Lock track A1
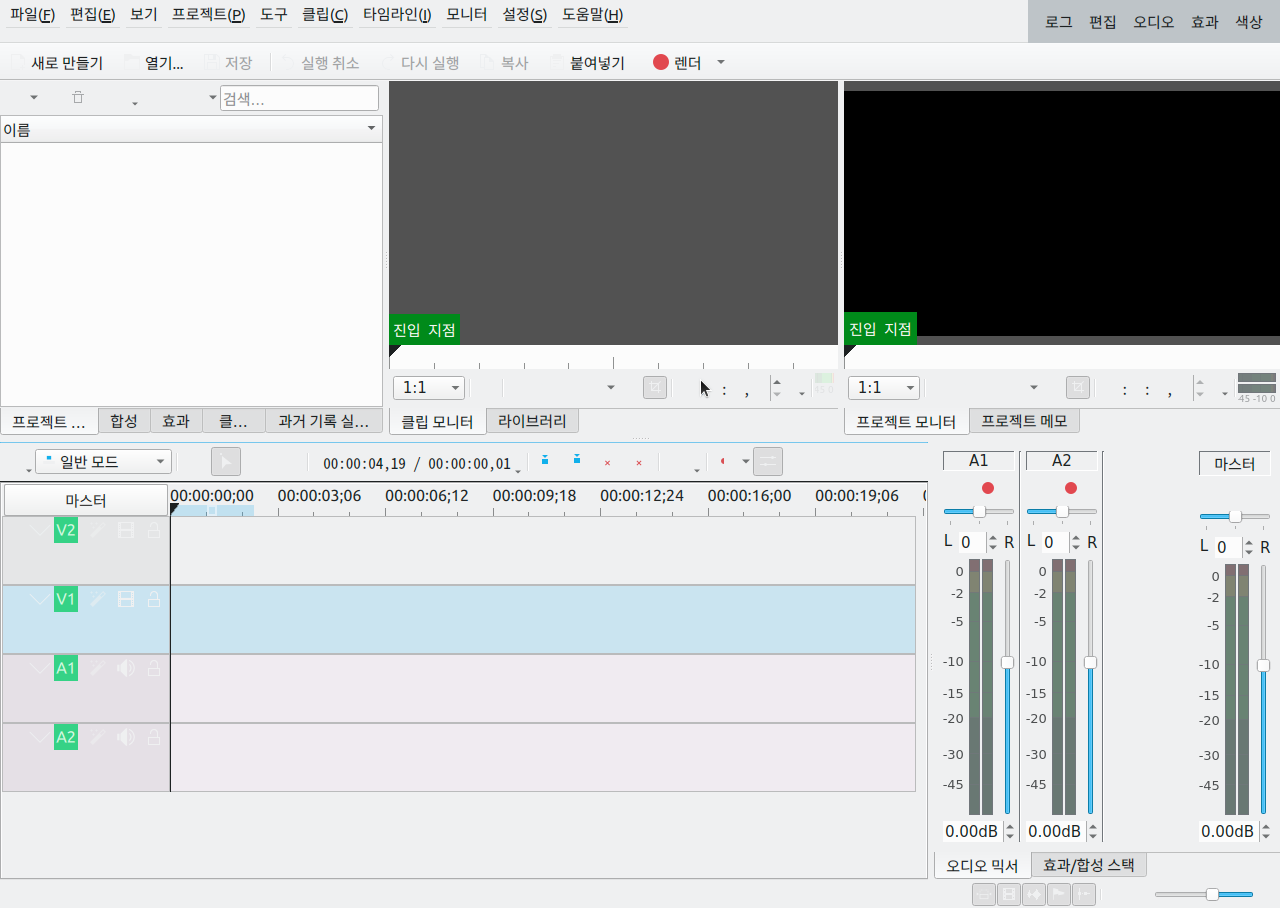Image resolution: width=1280 pixels, height=908 pixels. (154, 668)
